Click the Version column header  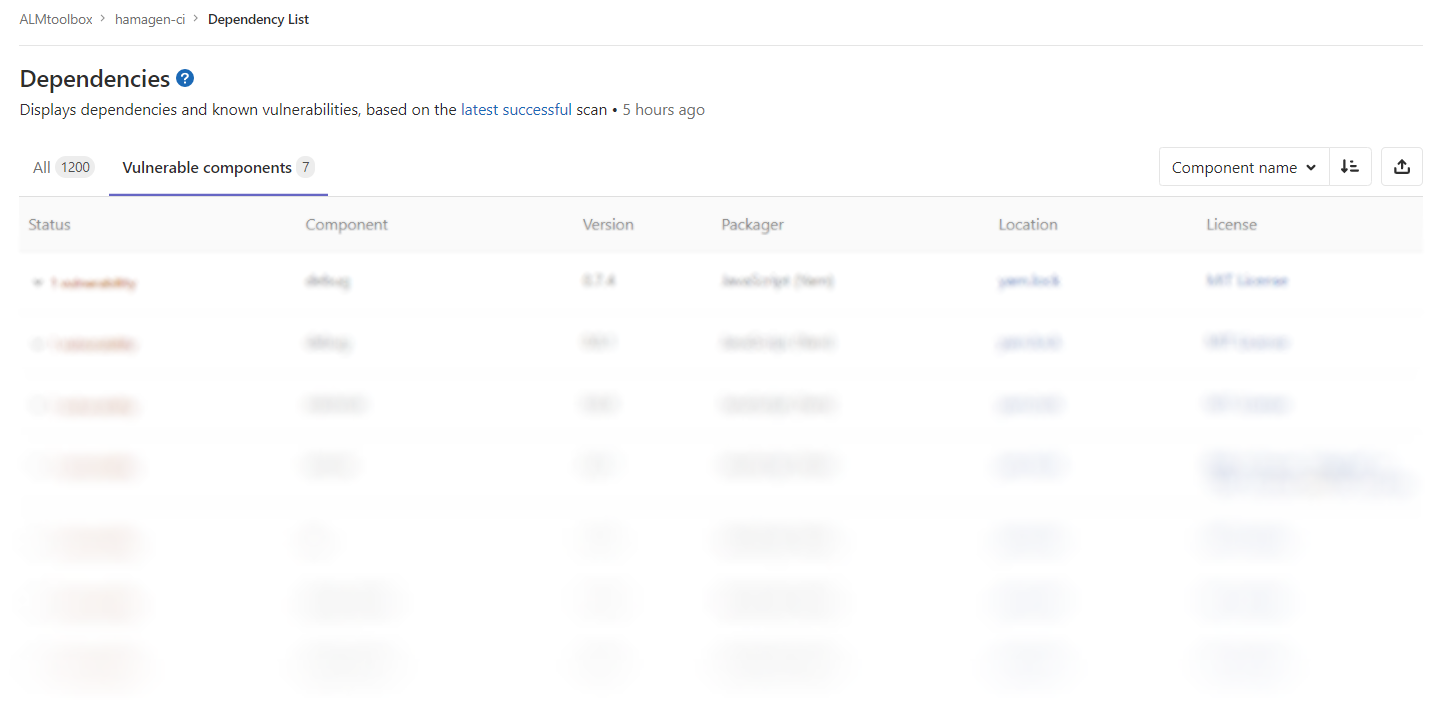608,224
